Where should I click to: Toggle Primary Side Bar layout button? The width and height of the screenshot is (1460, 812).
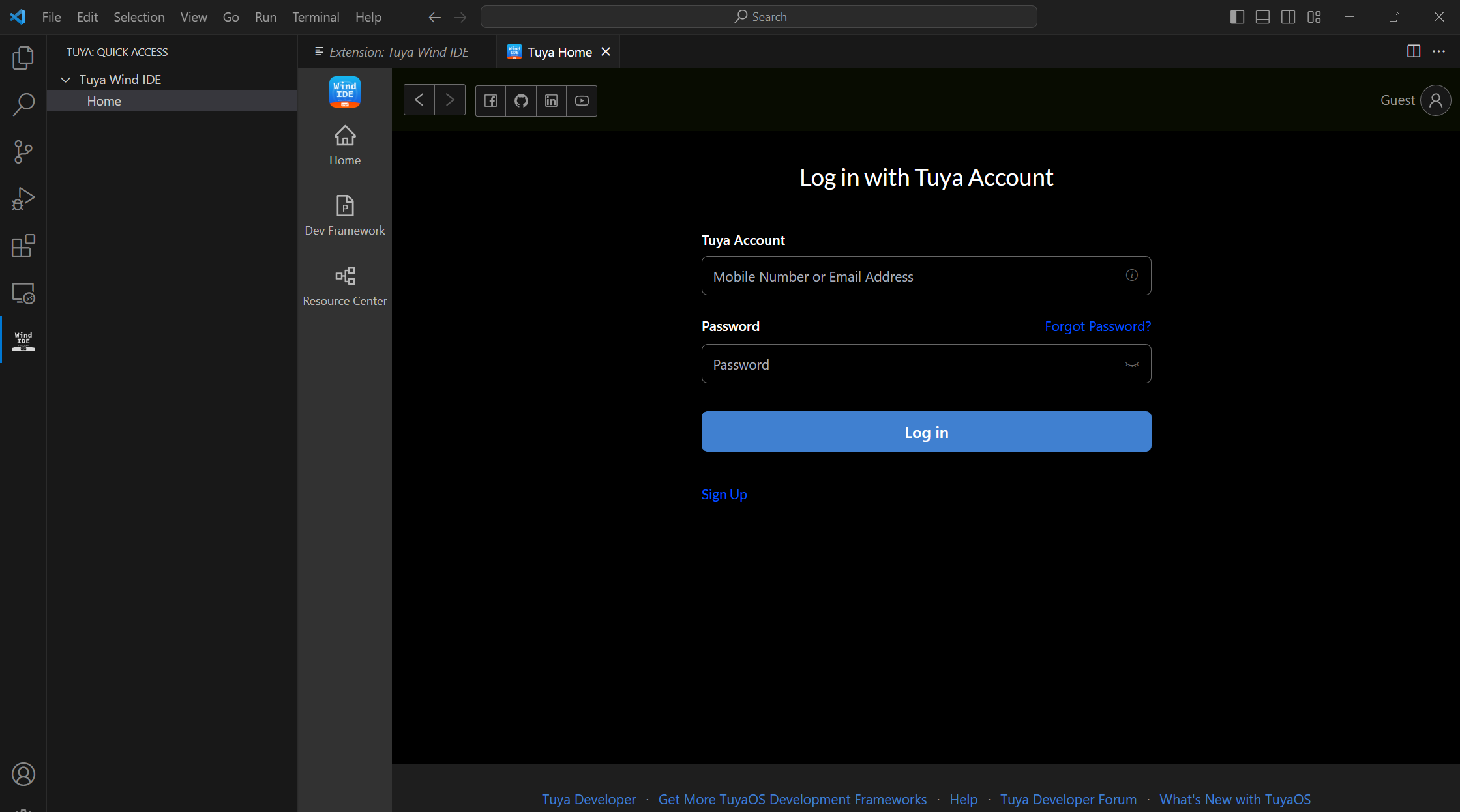(1237, 17)
